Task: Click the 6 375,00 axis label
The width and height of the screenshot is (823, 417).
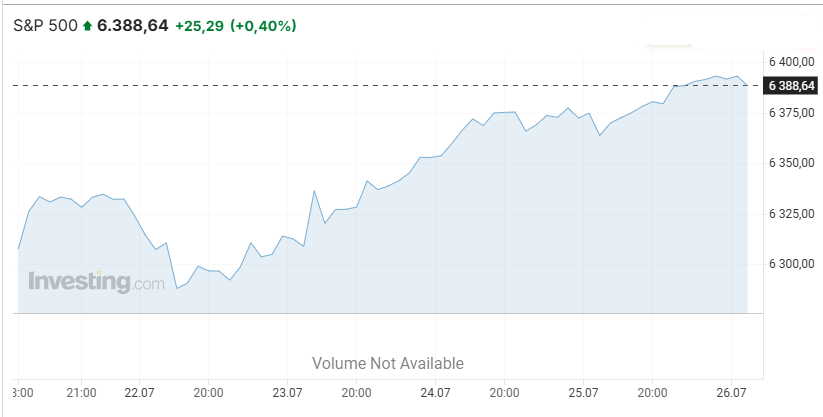Action: 792,112
